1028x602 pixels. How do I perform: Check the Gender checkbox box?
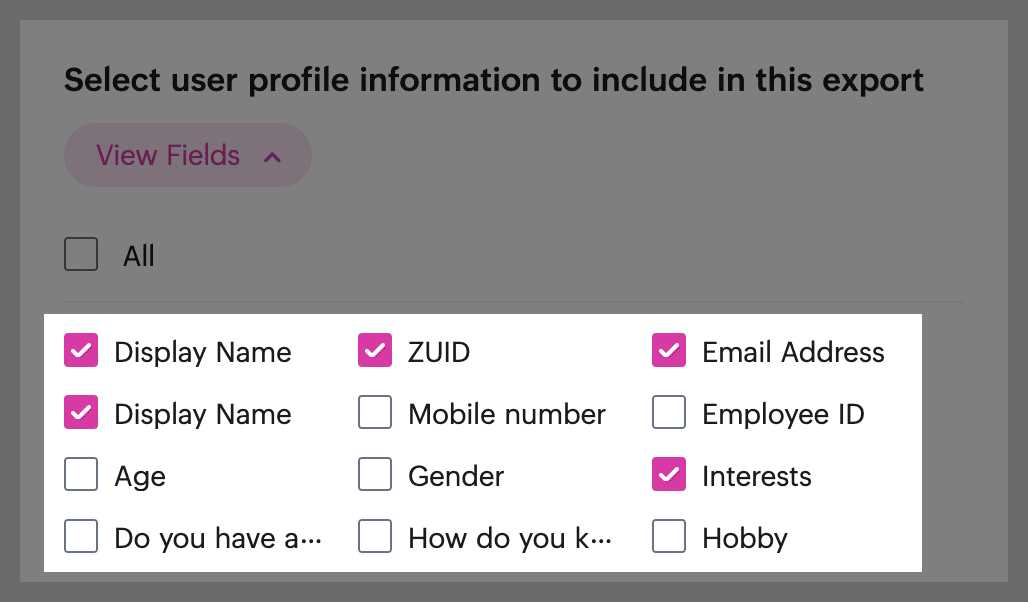375,474
